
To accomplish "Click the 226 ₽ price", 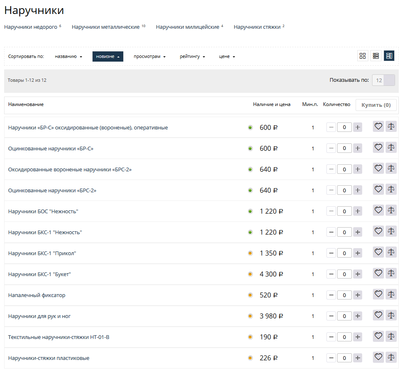I will point(269,358).
